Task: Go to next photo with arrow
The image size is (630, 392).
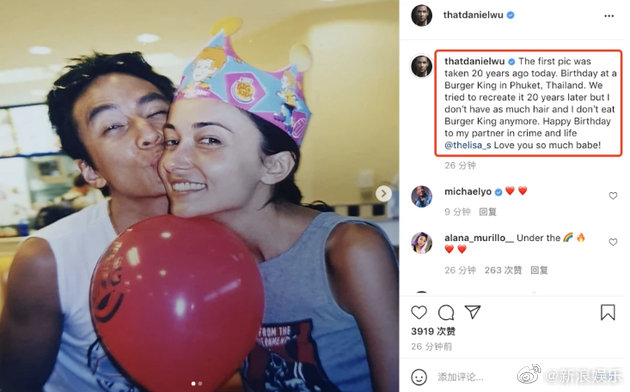Action: coord(384,194)
